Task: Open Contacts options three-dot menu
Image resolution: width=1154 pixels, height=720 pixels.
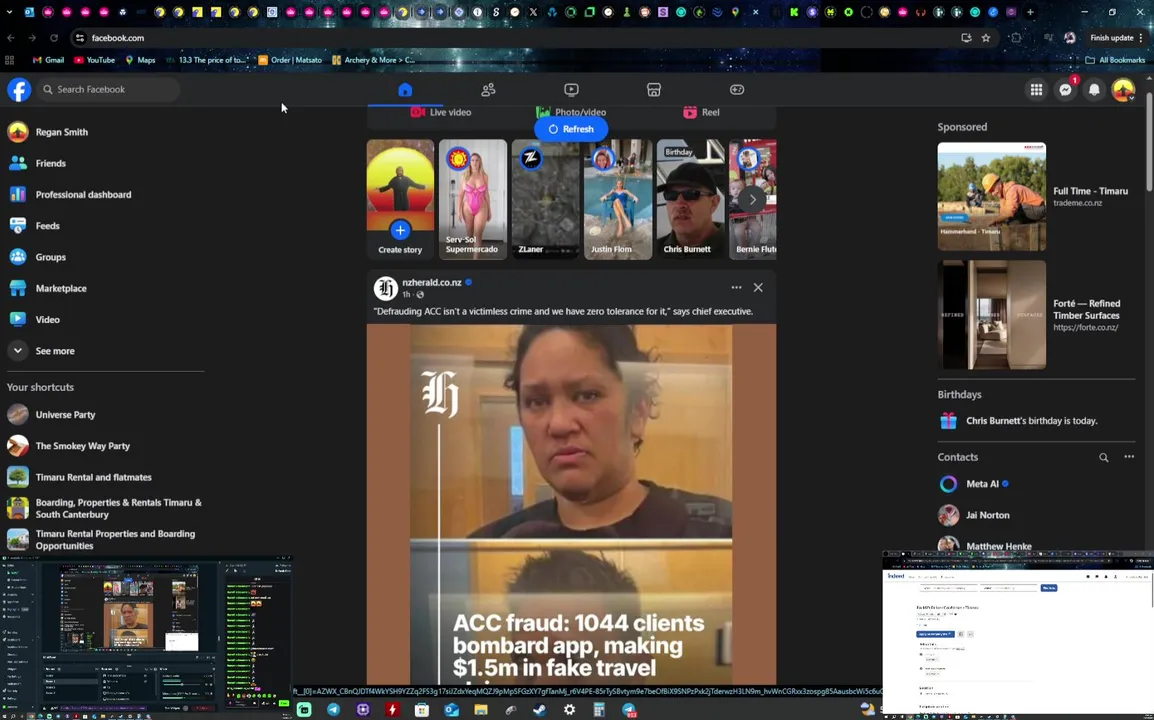Action: (1129, 457)
